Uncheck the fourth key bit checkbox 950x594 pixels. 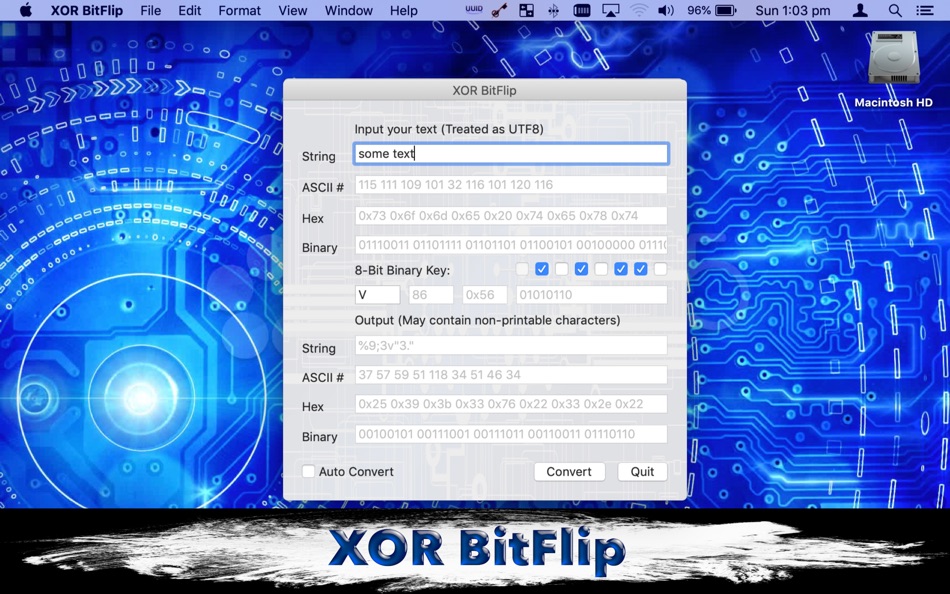pyautogui.click(x=581, y=269)
